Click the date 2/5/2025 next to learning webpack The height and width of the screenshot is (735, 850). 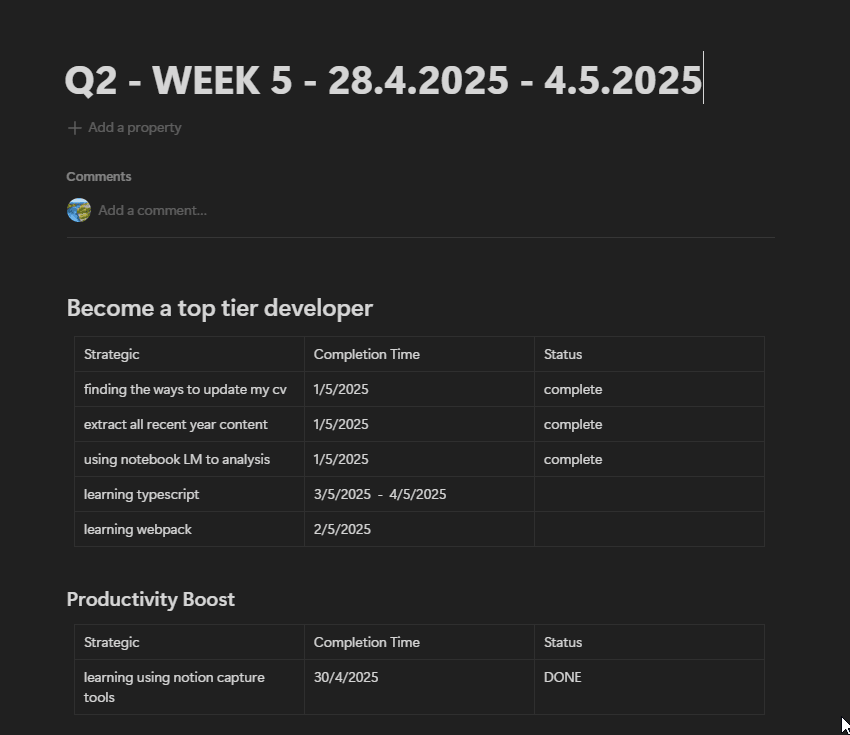click(x=342, y=529)
